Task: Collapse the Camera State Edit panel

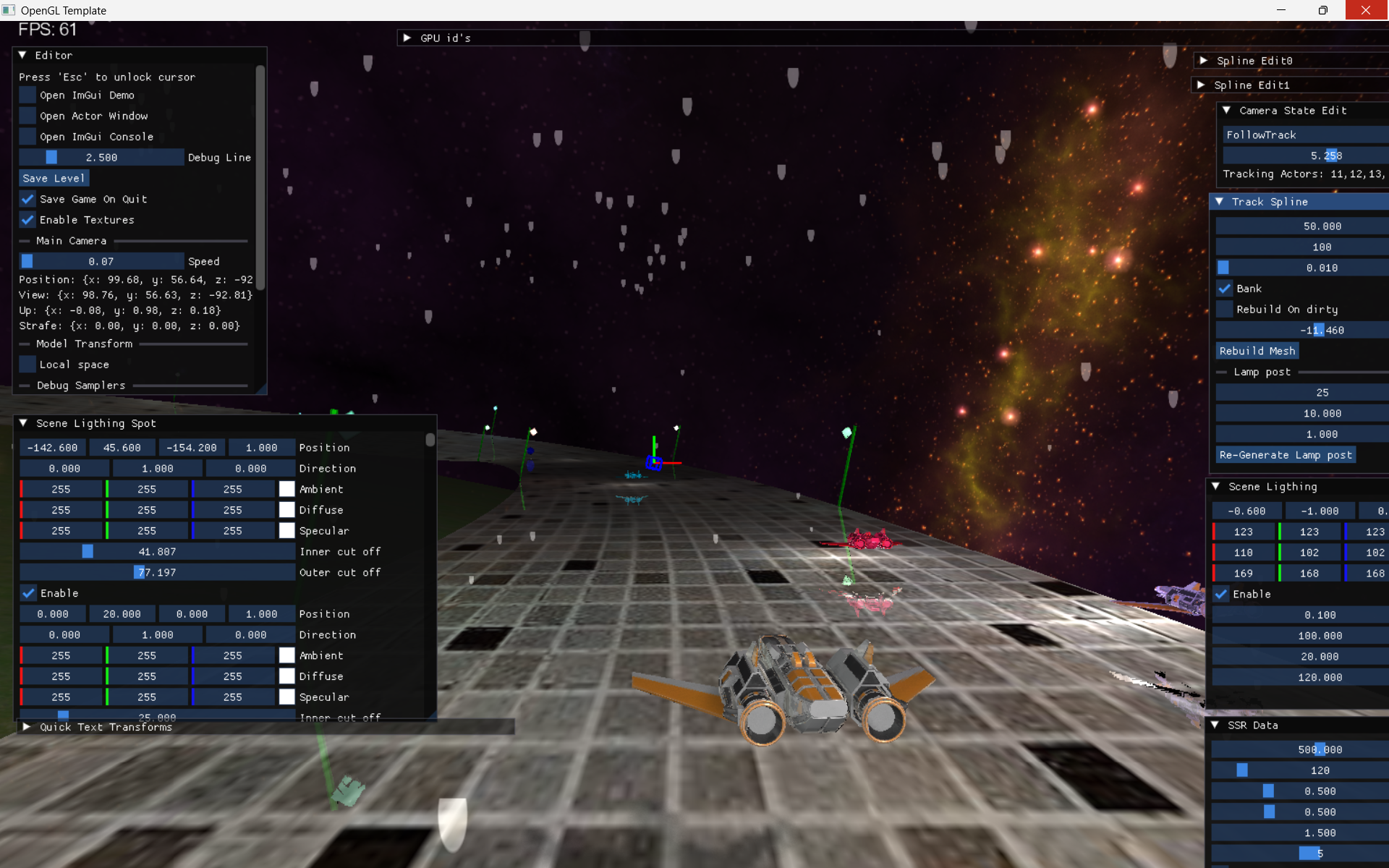Action: click(1226, 110)
